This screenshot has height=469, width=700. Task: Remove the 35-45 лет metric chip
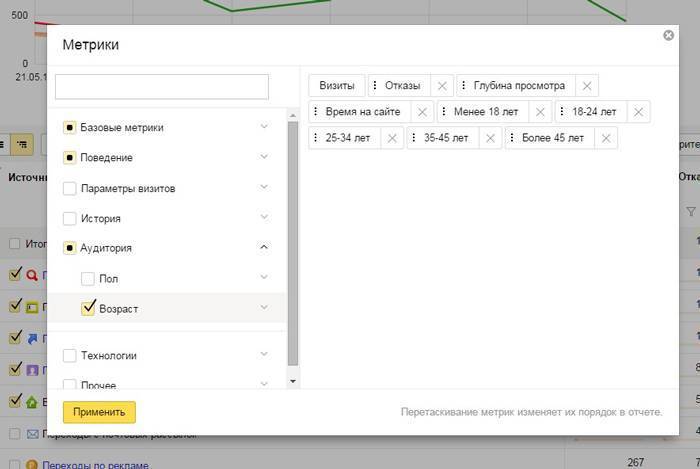pos(490,138)
